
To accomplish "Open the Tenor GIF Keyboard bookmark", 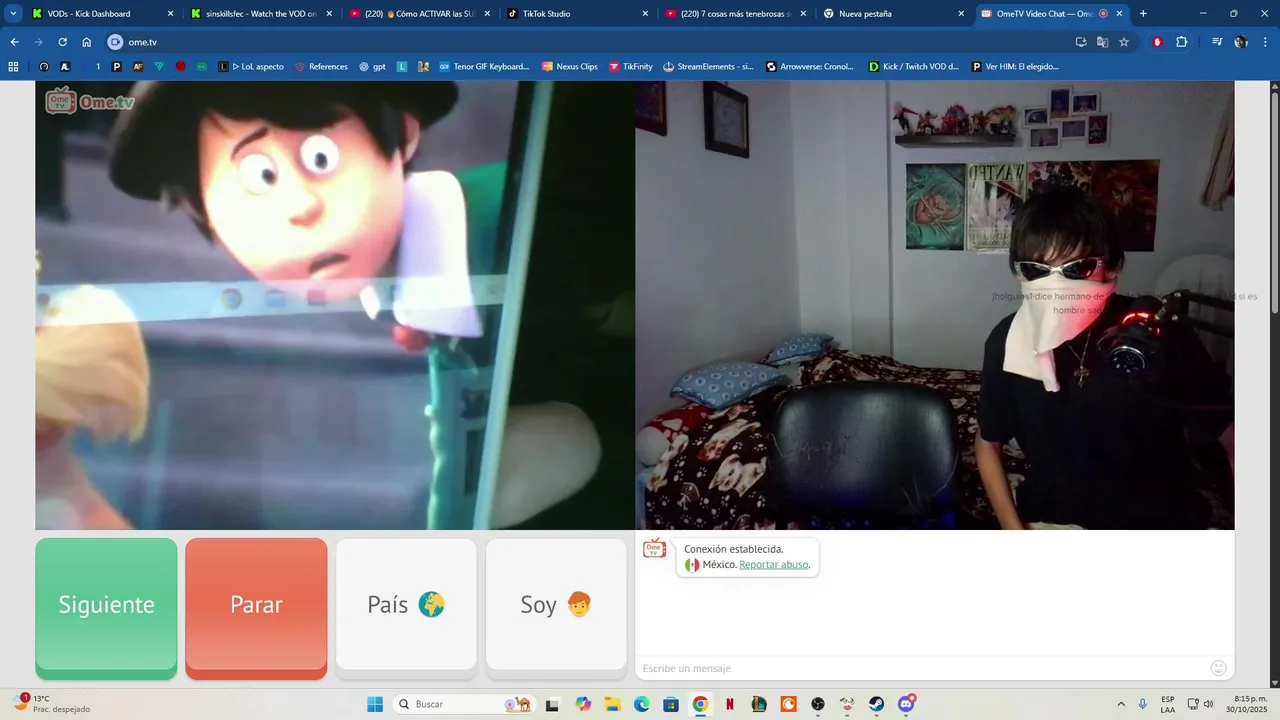I will coord(484,67).
